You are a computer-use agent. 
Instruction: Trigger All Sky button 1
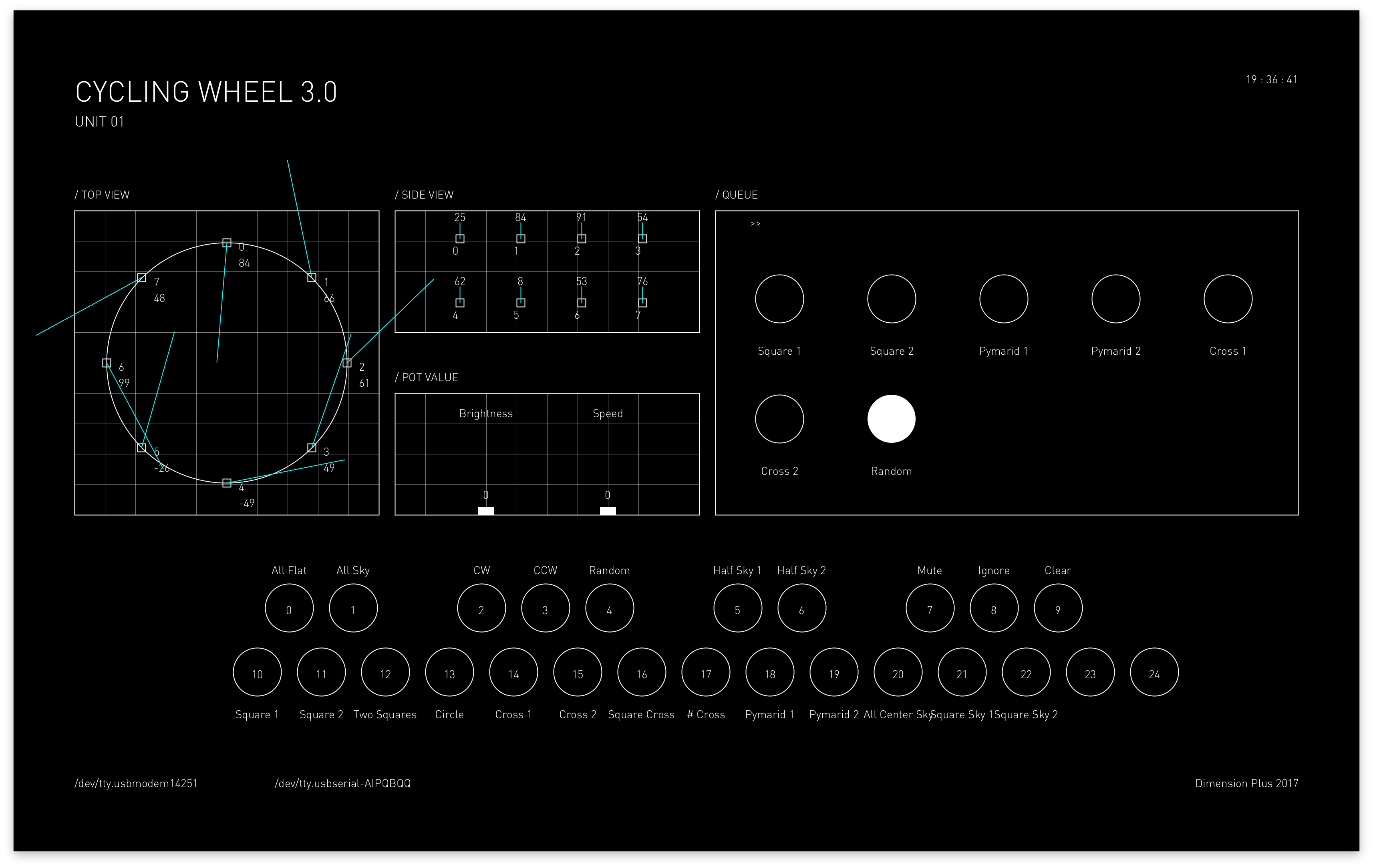353,608
